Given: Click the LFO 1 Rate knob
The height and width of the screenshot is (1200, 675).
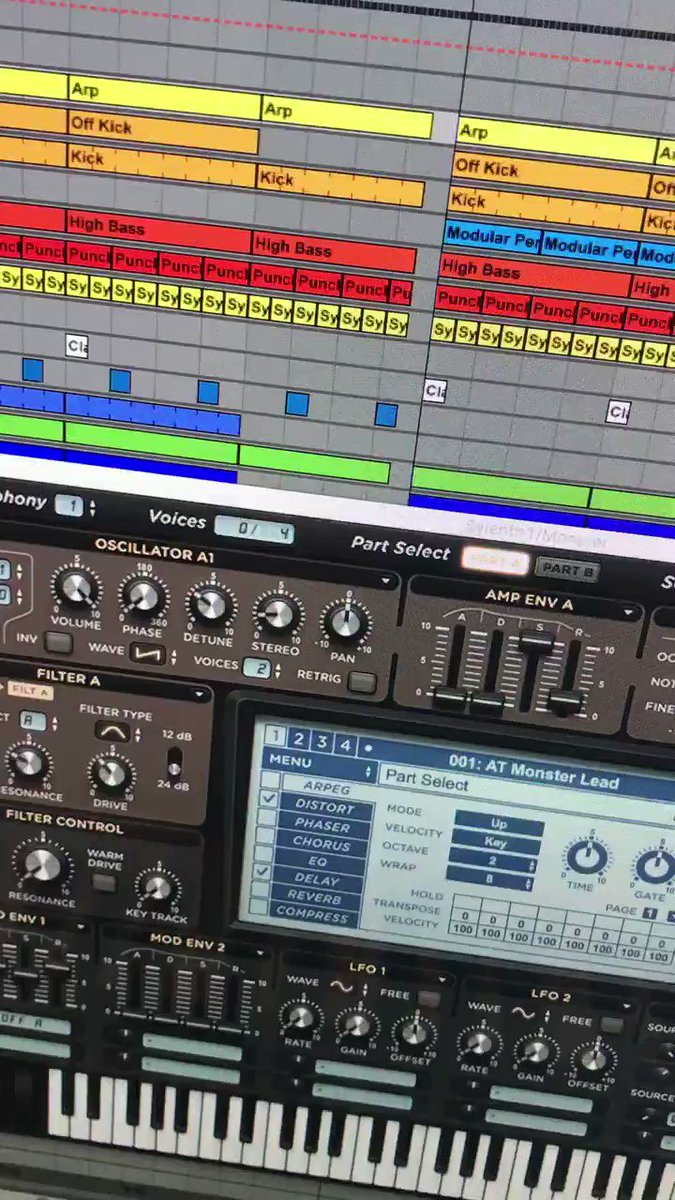Looking at the screenshot, I should [300, 1017].
